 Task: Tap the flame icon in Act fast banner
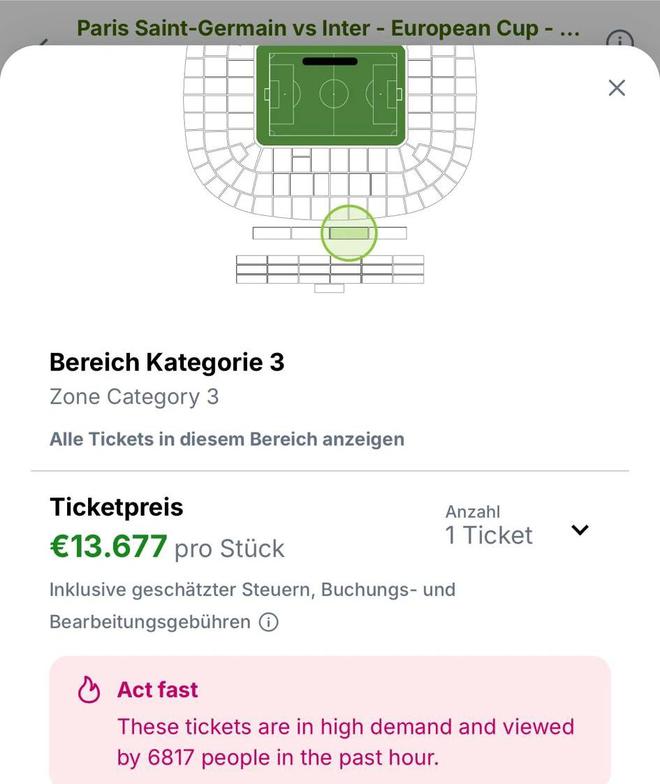click(x=89, y=690)
